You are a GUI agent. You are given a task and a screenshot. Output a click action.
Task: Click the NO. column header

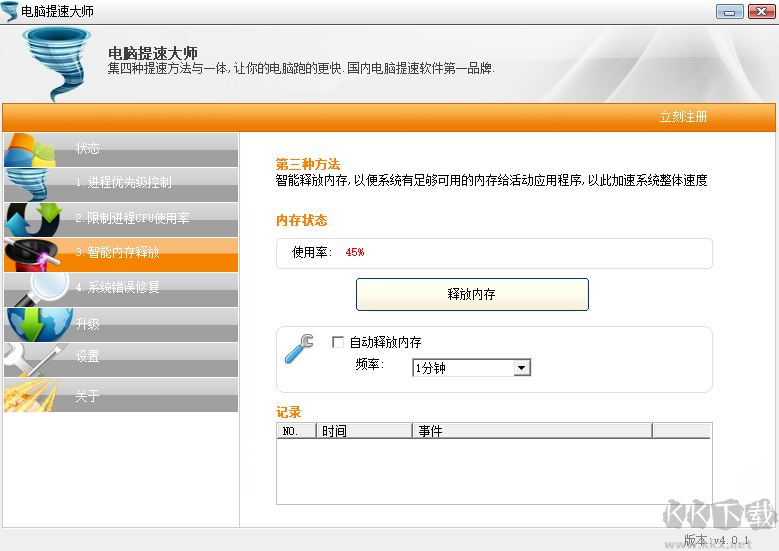(296, 431)
